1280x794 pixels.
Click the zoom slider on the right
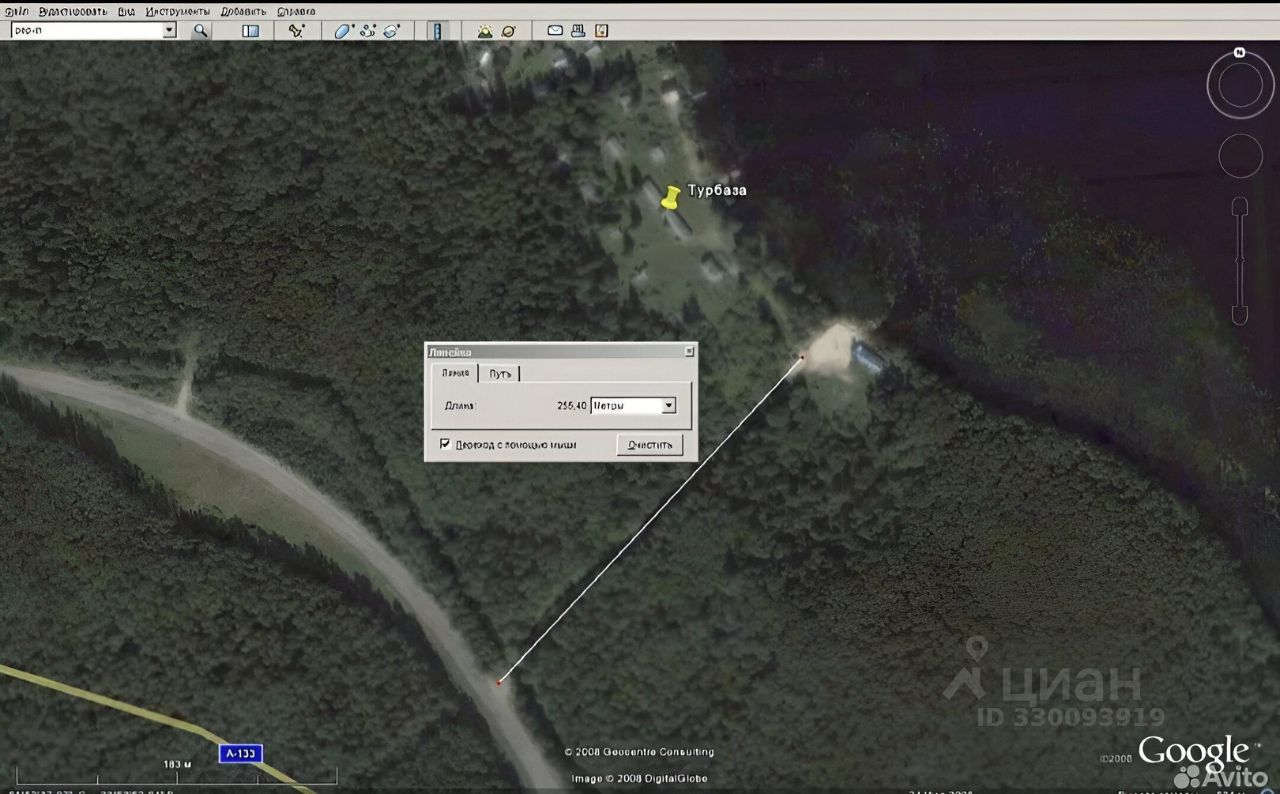point(1240,262)
